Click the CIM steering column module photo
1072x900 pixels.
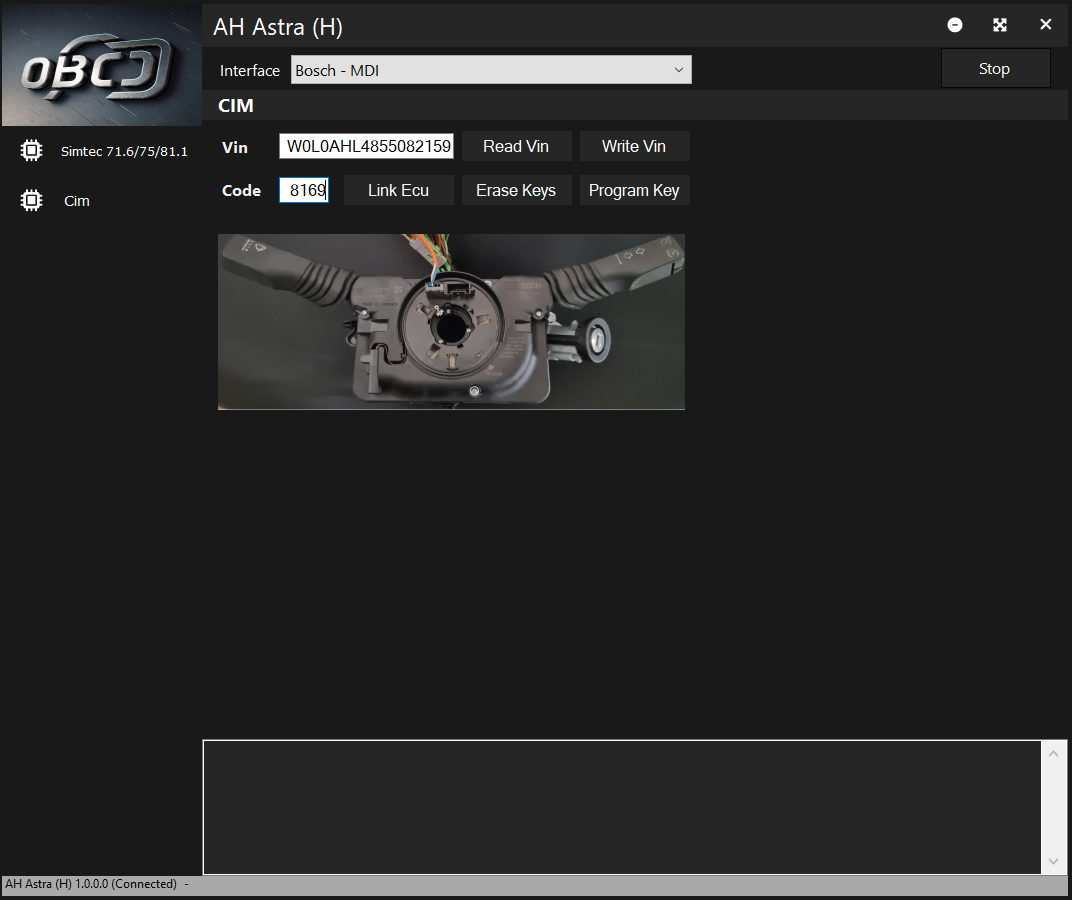[451, 322]
